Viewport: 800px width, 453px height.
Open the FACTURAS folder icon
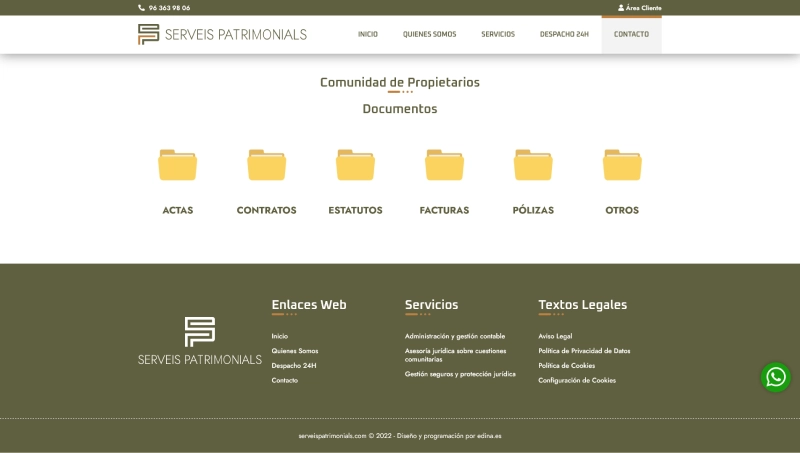[x=444, y=165]
